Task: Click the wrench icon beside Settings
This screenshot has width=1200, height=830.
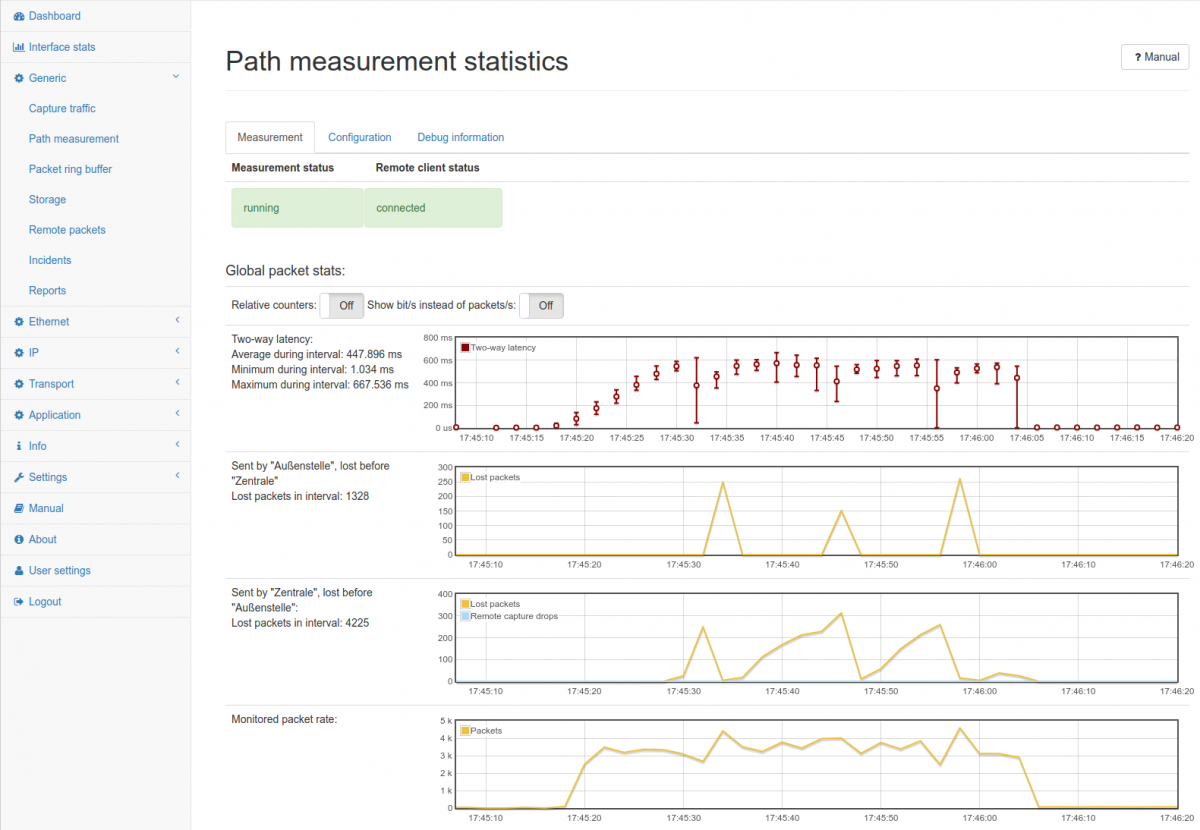Action: tap(18, 477)
